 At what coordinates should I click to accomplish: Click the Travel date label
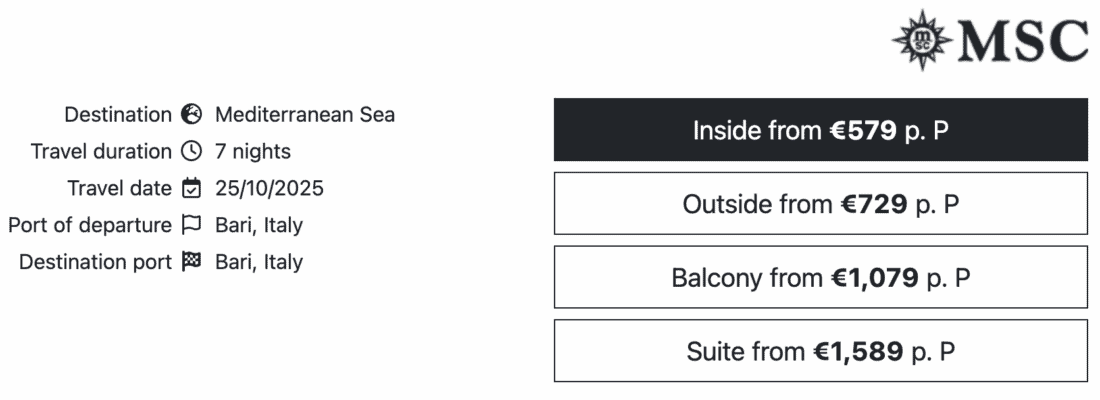pyautogui.click(x=119, y=189)
